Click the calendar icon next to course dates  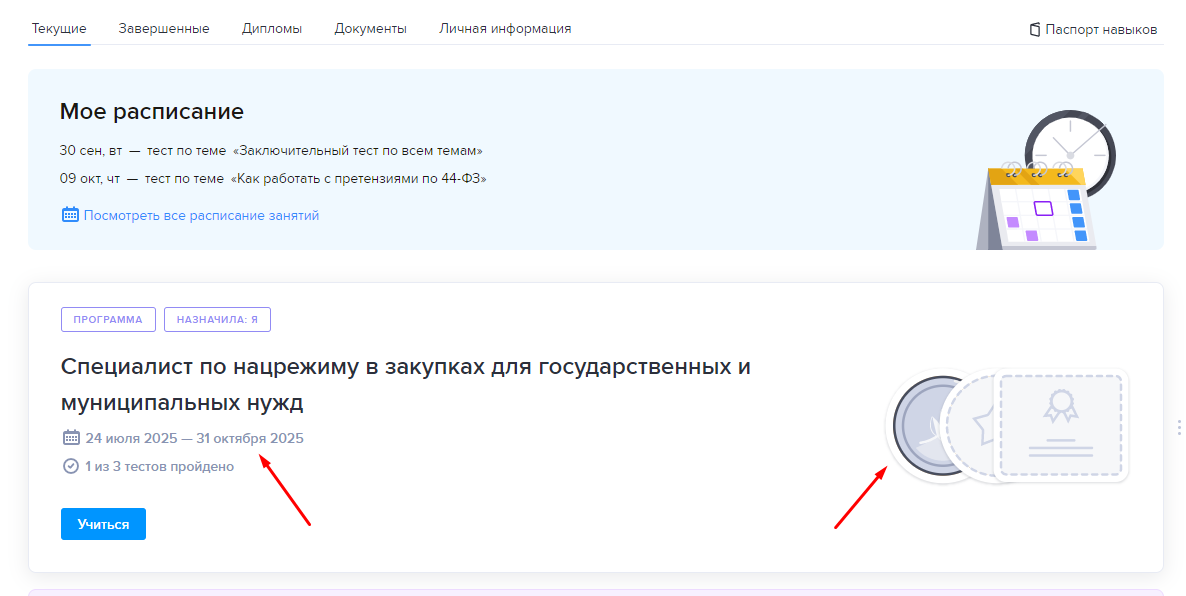pos(71,438)
